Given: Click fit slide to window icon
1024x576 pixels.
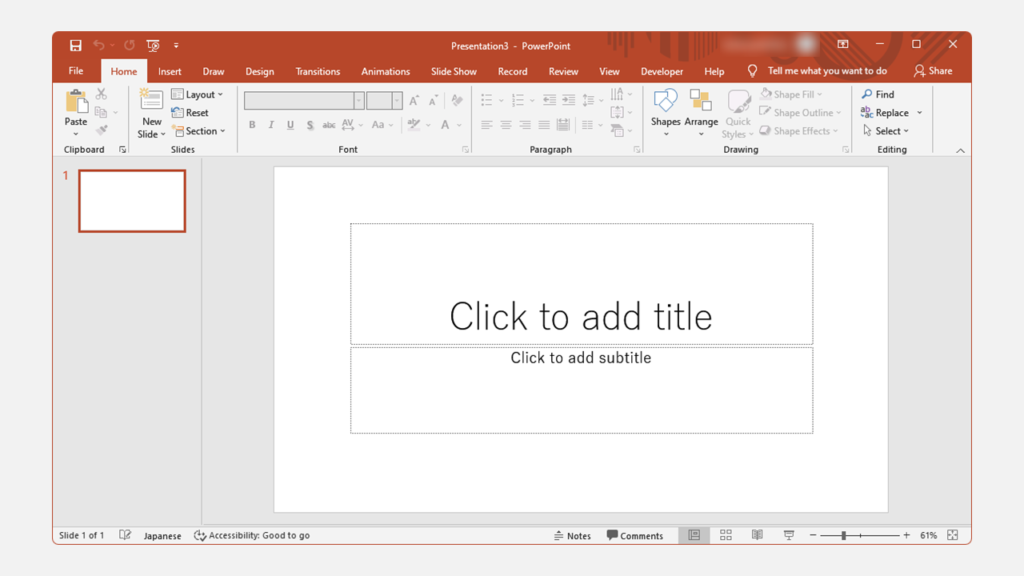Looking at the screenshot, I should pos(953,536).
